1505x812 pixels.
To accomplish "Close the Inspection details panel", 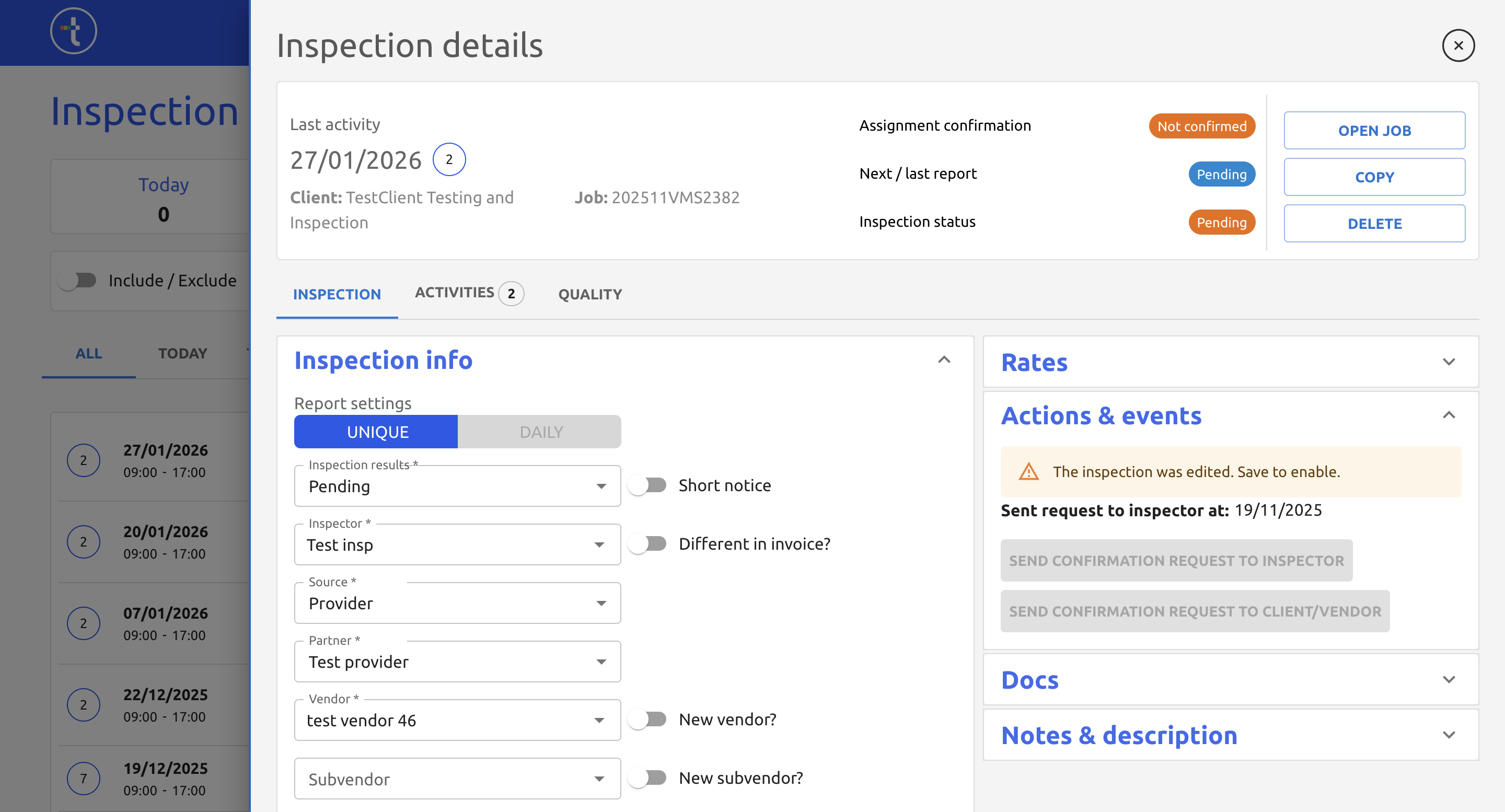I will (1457, 45).
